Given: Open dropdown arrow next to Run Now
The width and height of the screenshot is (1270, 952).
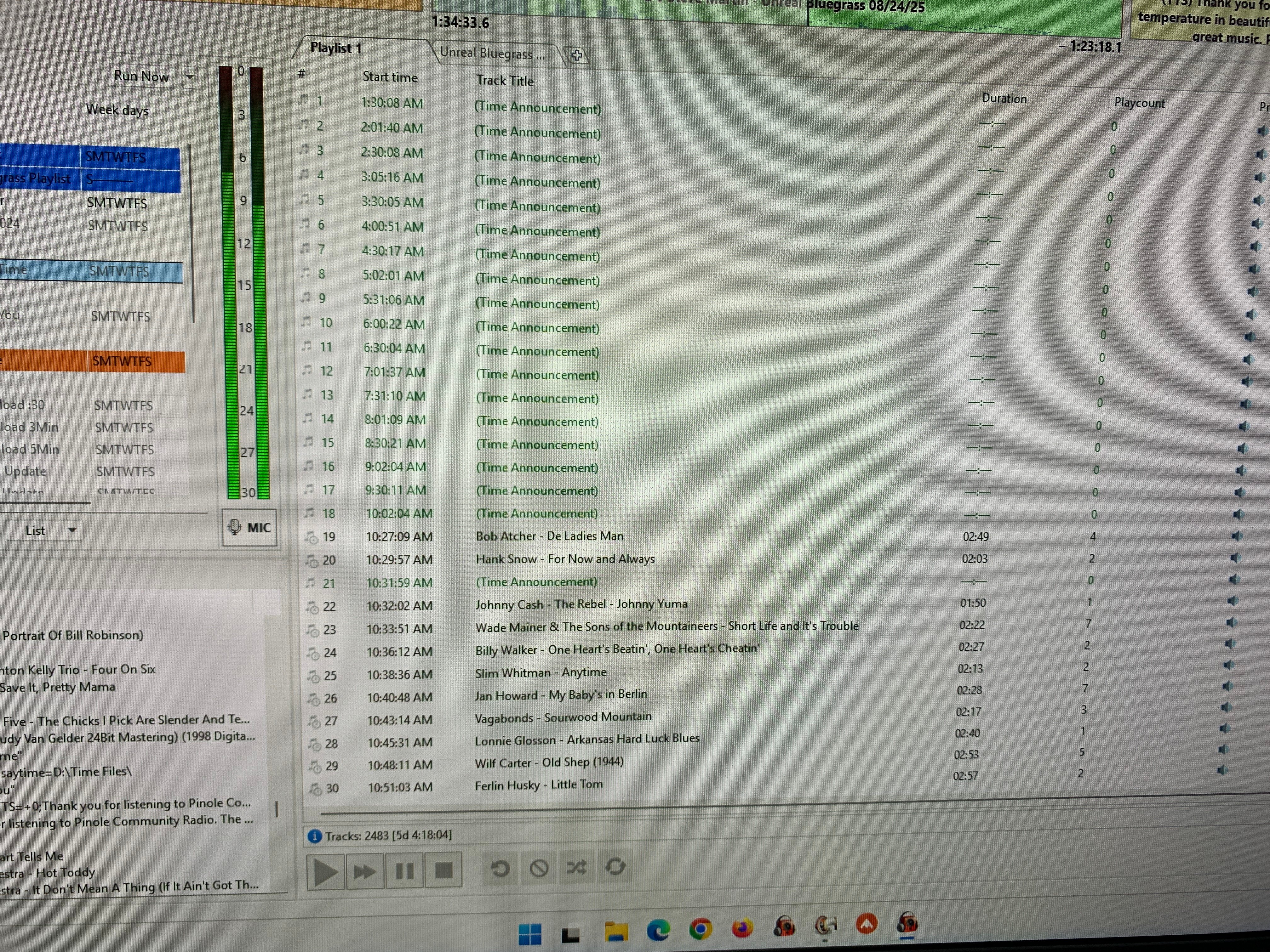Looking at the screenshot, I should pyautogui.click(x=190, y=77).
